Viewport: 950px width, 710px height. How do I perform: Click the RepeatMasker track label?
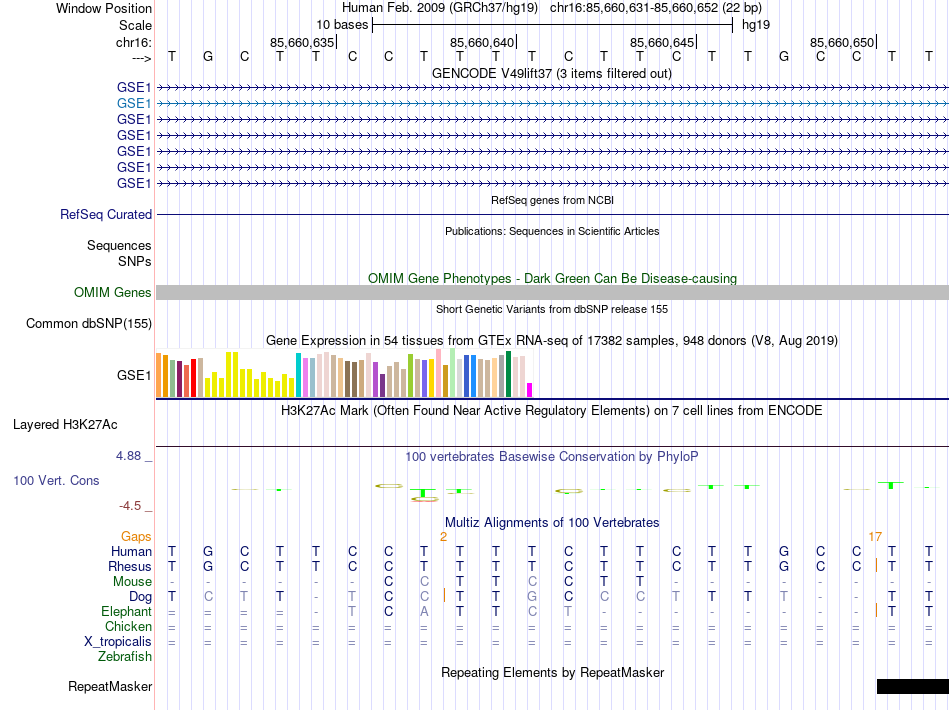[x=110, y=686]
